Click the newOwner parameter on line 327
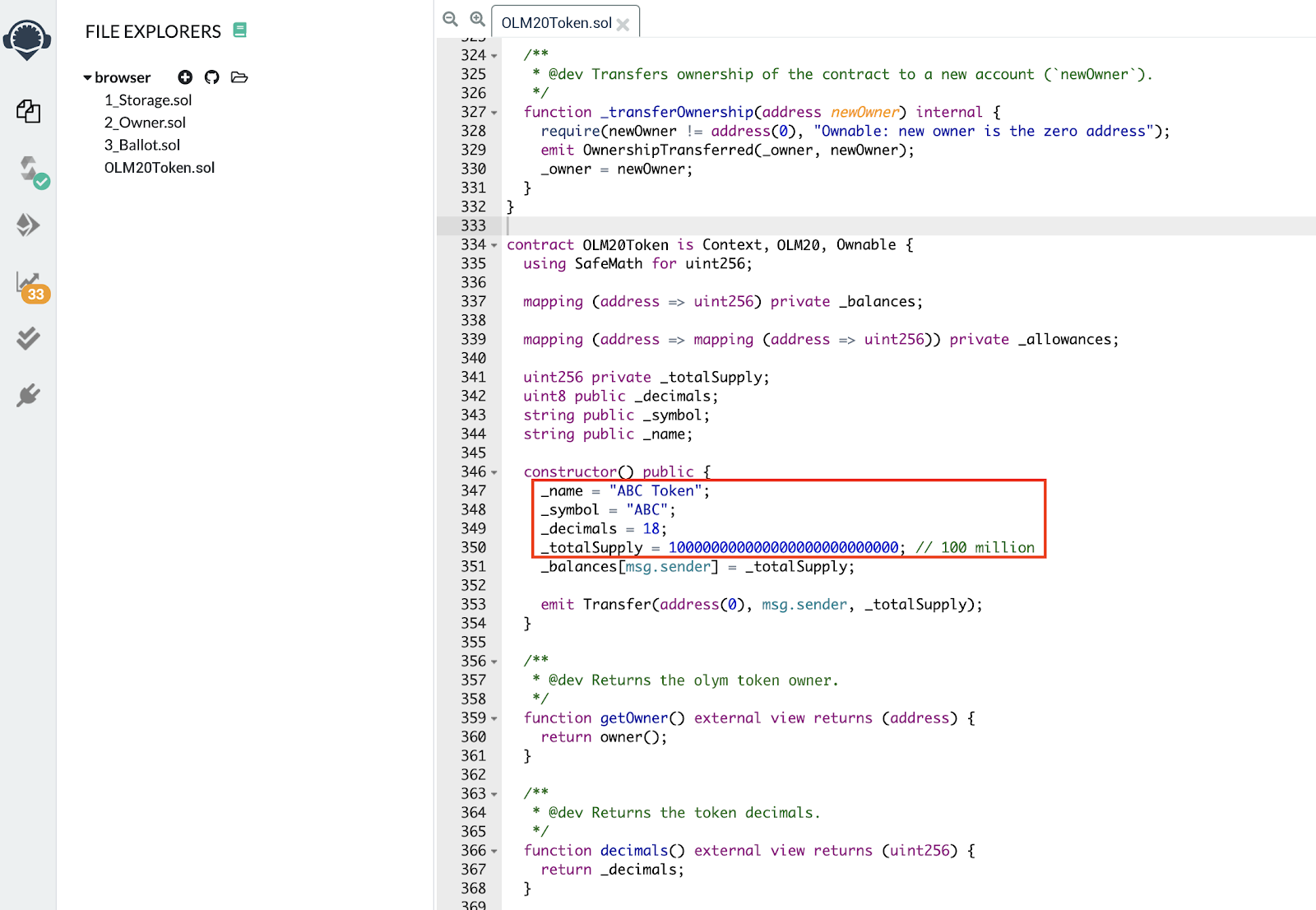Screen dimensions: 1316x910 (864, 112)
